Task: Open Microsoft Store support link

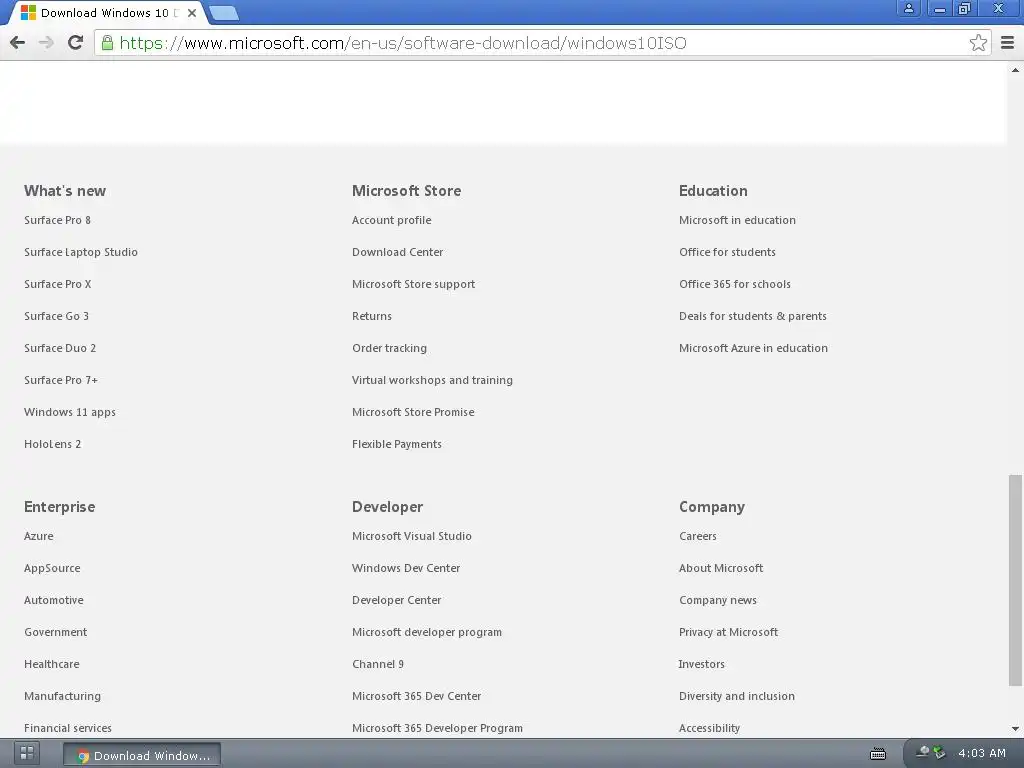Action: point(413,284)
